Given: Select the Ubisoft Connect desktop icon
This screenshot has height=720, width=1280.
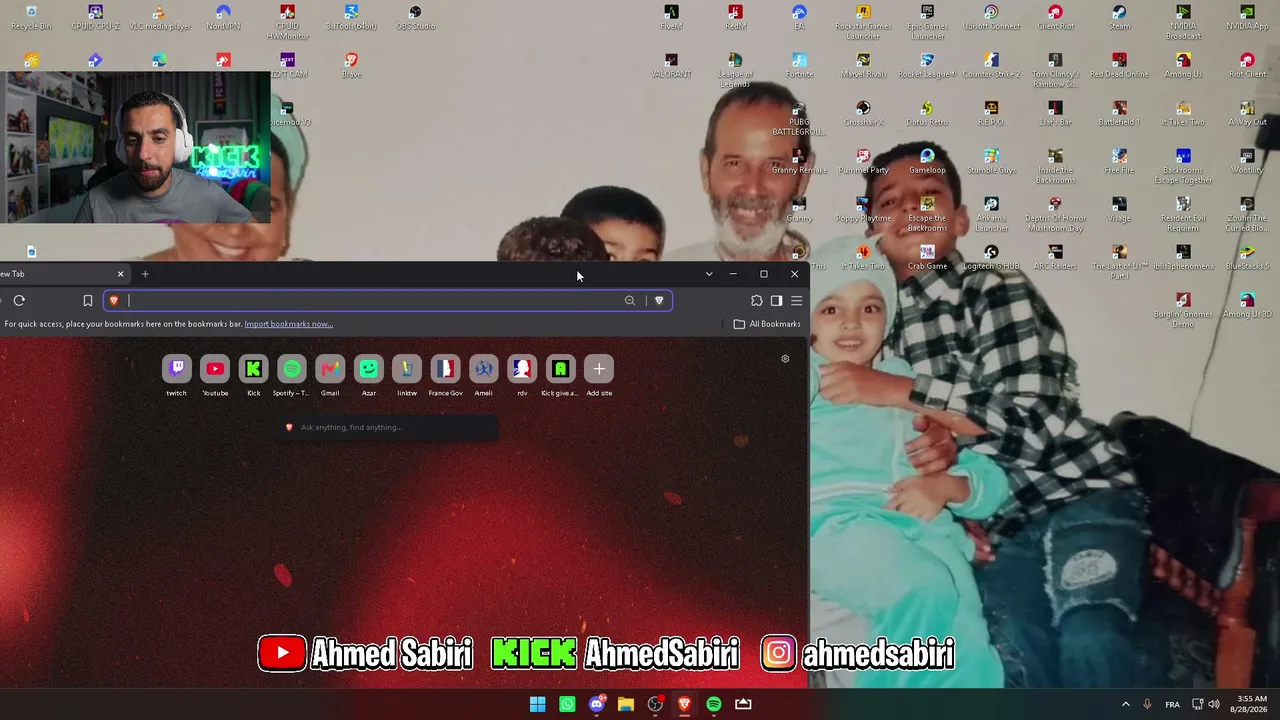Looking at the screenshot, I should [991, 17].
